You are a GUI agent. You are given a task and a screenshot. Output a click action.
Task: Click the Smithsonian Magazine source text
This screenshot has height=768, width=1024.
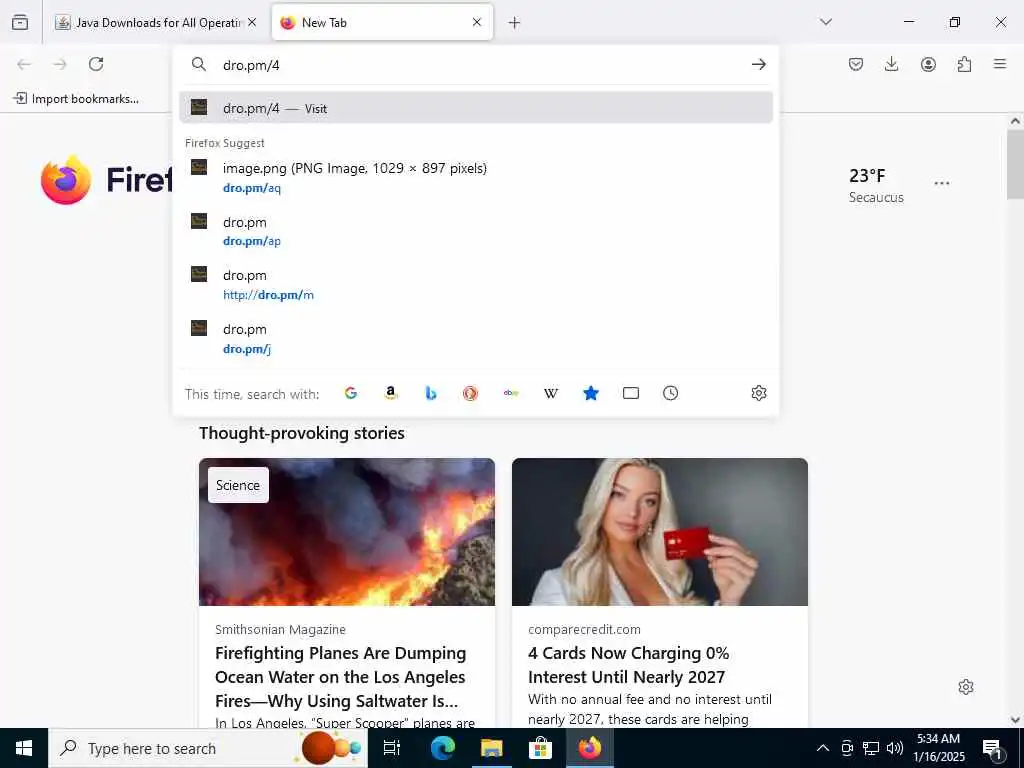[280, 630]
